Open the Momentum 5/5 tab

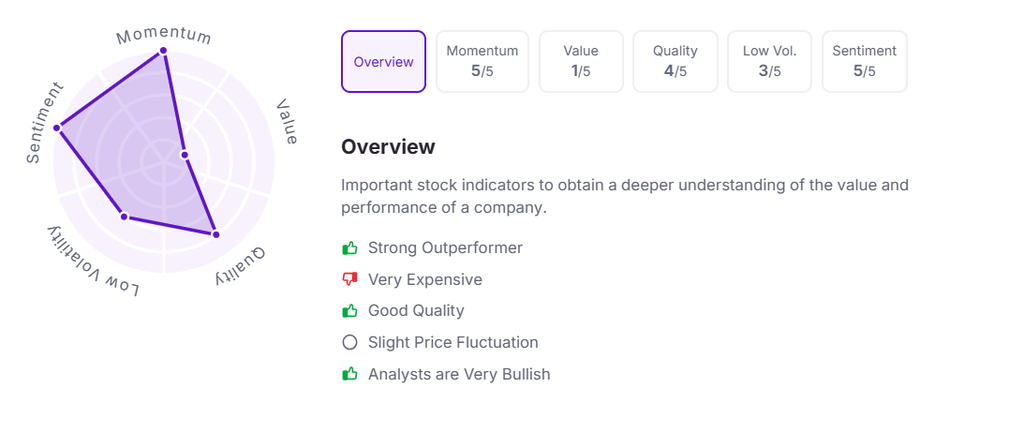point(482,61)
